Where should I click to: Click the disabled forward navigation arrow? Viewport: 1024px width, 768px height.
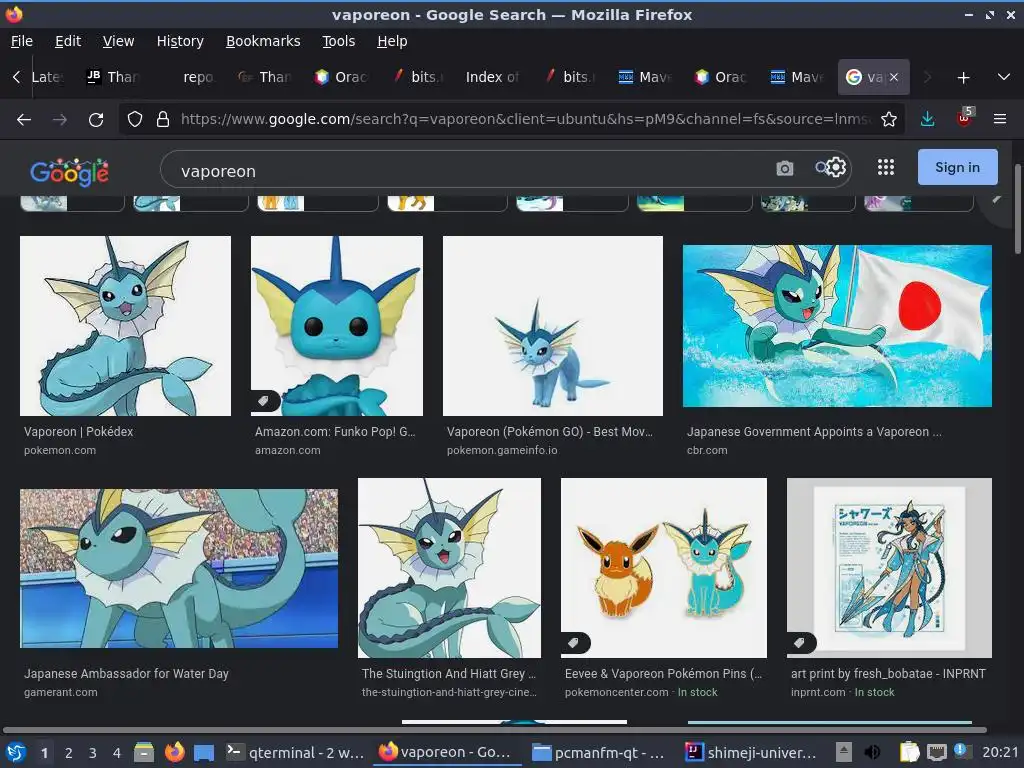59,120
